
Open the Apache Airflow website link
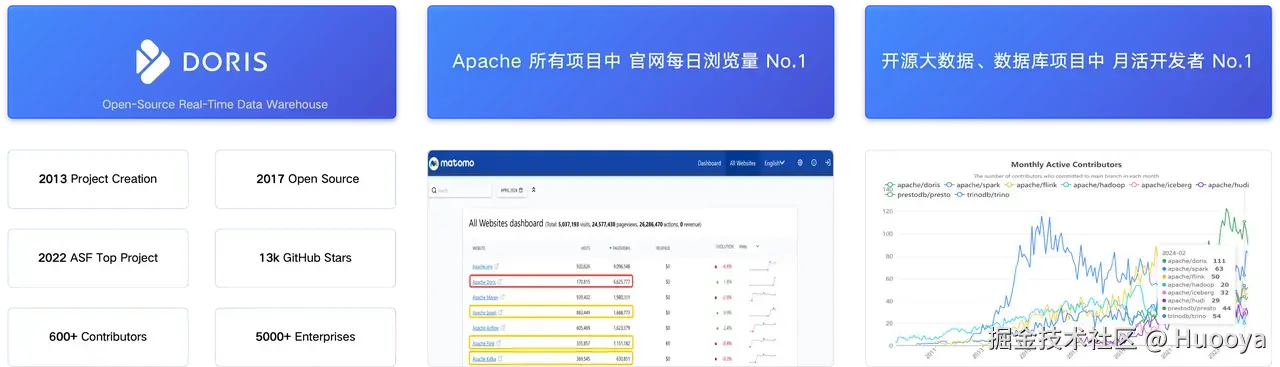pos(486,327)
